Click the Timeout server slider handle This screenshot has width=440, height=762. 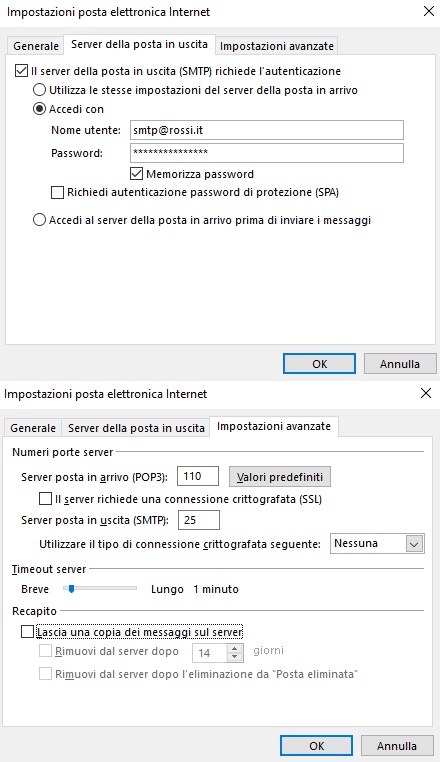tap(71, 589)
